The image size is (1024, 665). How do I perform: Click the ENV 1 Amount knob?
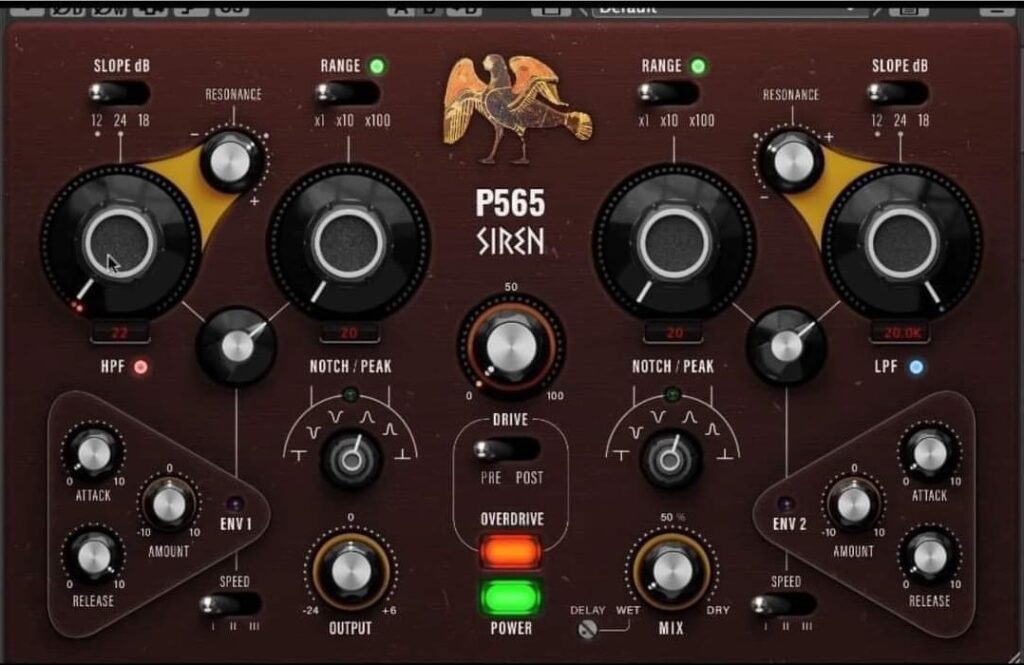tap(168, 504)
